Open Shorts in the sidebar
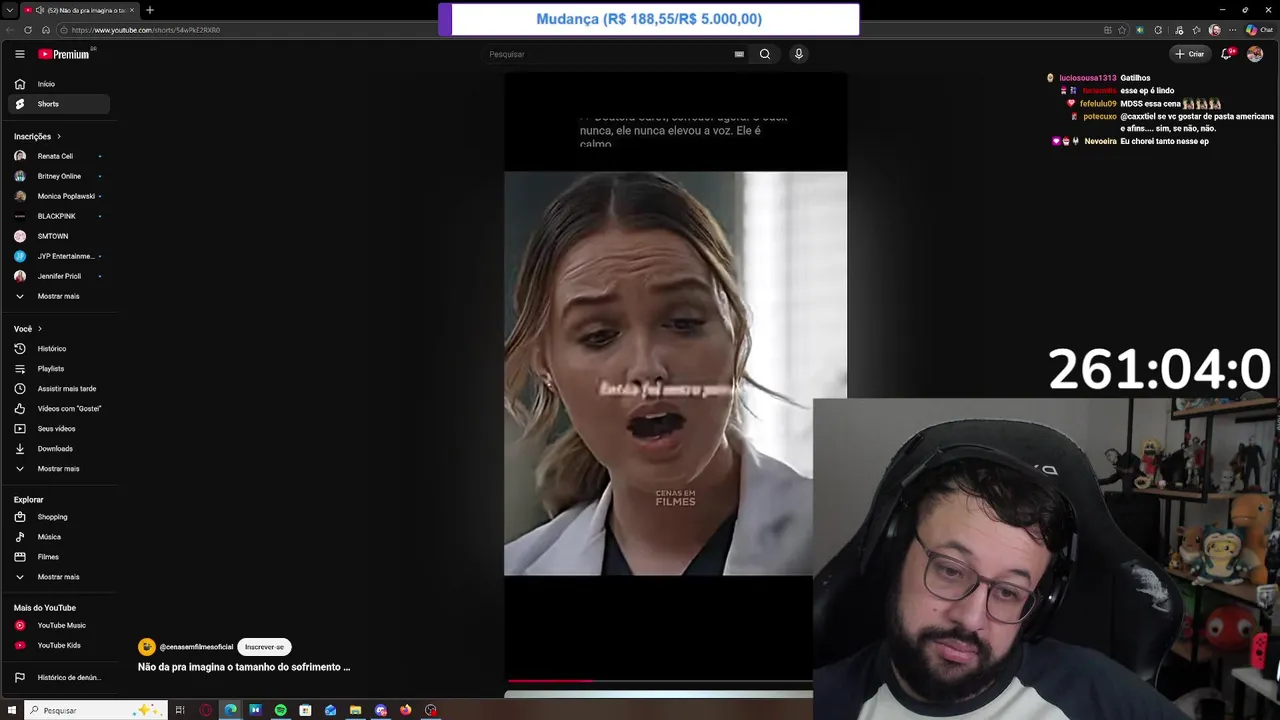Viewport: 1280px width, 720px height. (58, 104)
